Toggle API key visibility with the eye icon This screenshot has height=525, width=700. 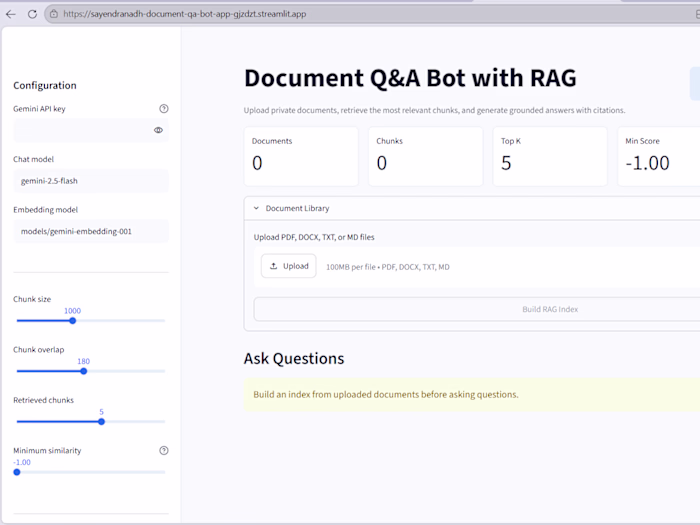[x=158, y=130]
